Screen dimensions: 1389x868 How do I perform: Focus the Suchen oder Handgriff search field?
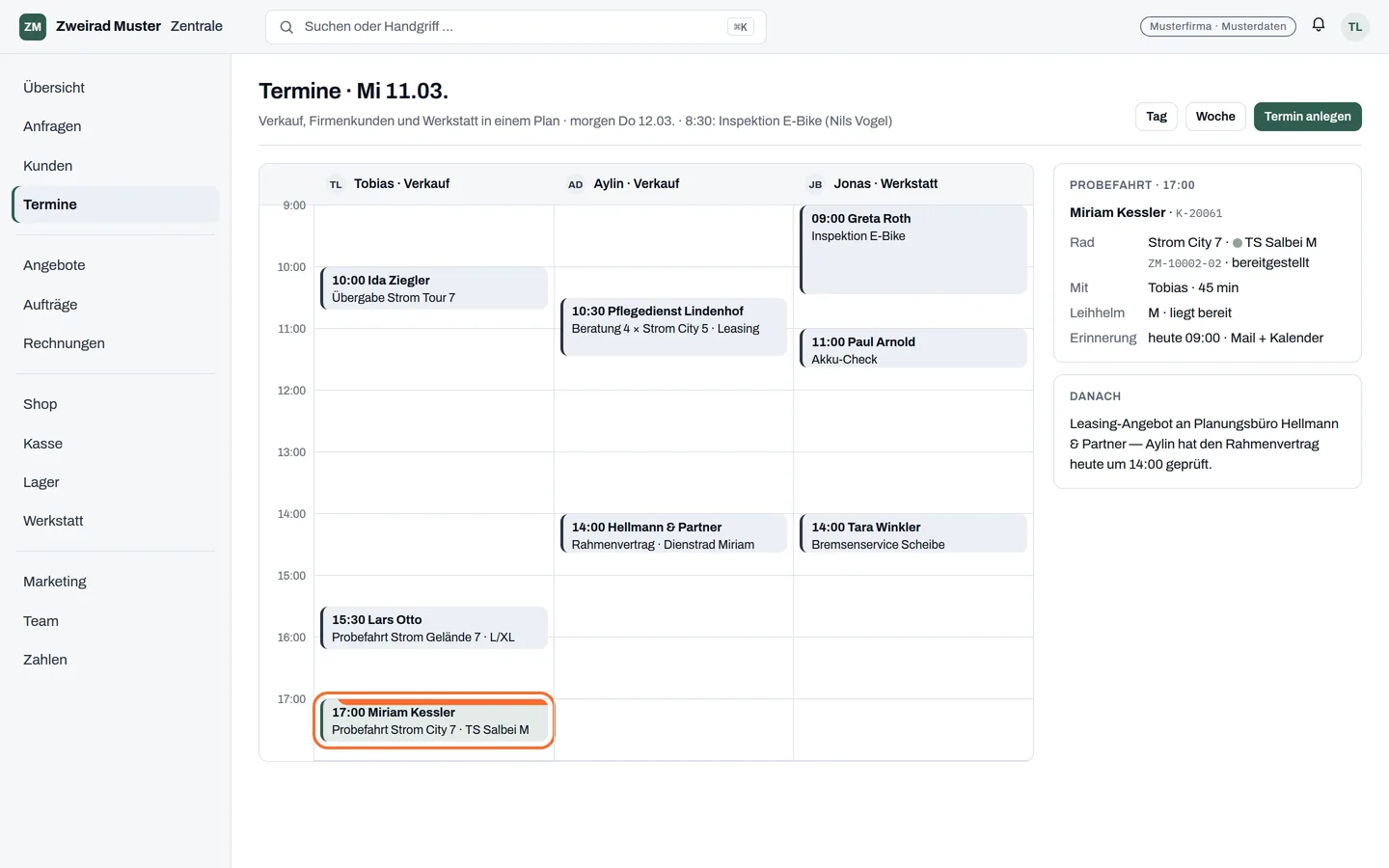516,27
